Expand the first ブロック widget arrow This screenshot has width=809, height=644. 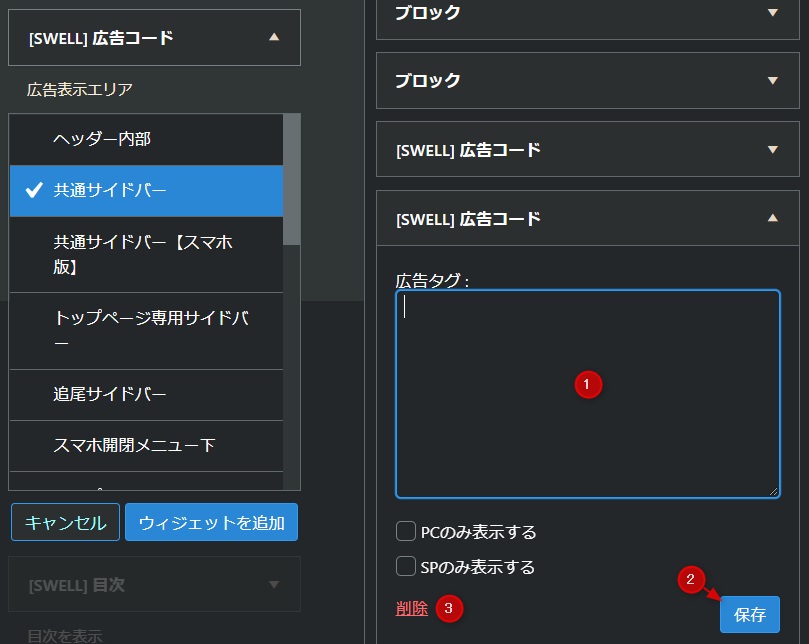pos(772,13)
